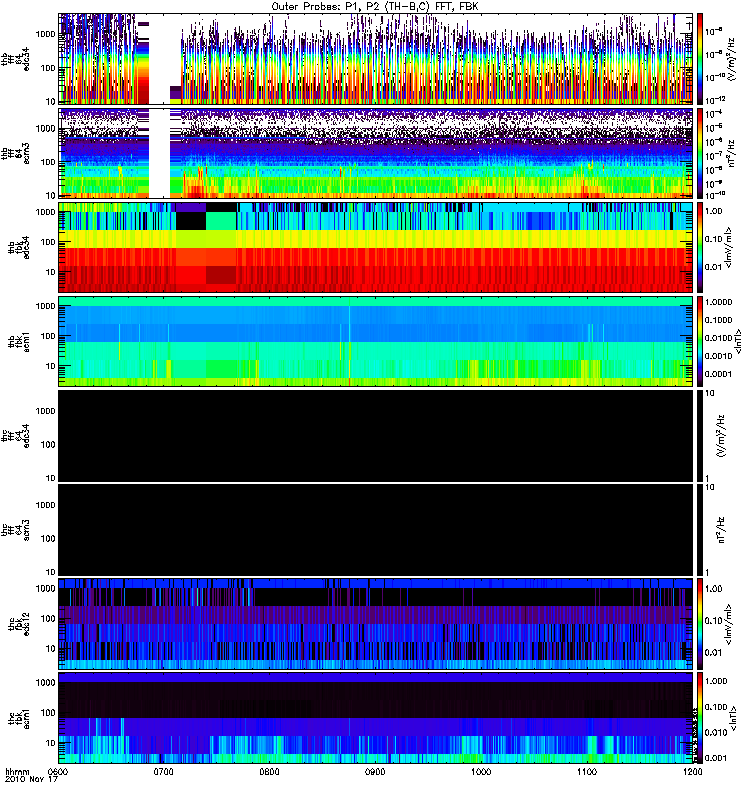Screen dimensions: 750x800
Task: Click the <|nT|> unit label of thb fbk scm1
Action: tap(737, 341)
